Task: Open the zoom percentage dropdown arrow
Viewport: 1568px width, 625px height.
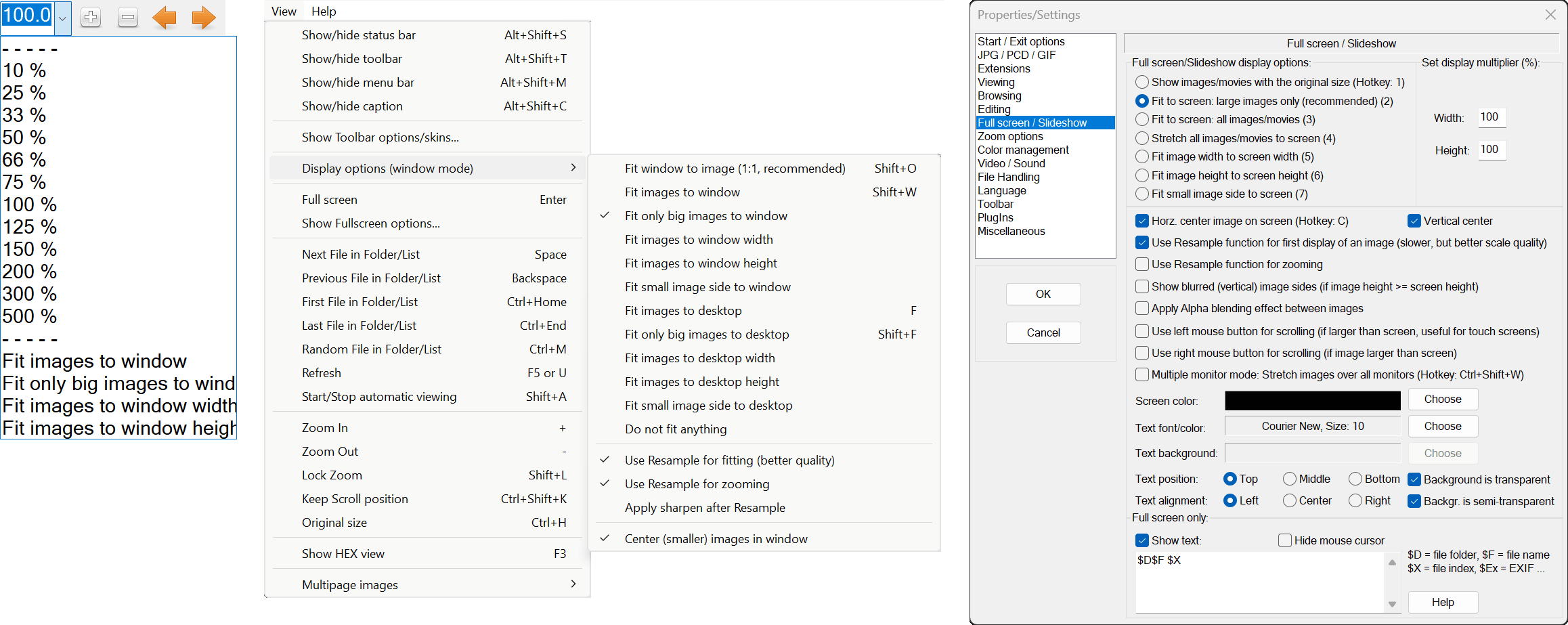Action: point(62,18)
